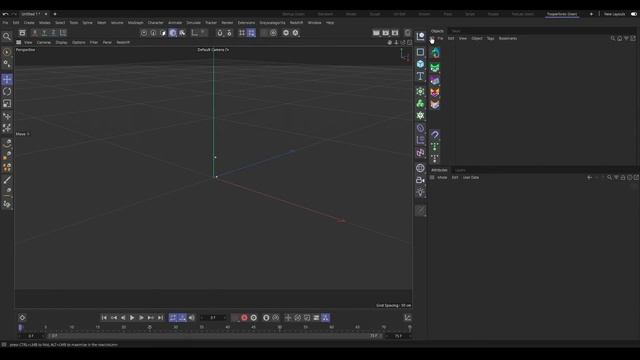Viewport: 640px width, 360px height.
Task: Step to the next frame
Action: (x=142, y=318)
